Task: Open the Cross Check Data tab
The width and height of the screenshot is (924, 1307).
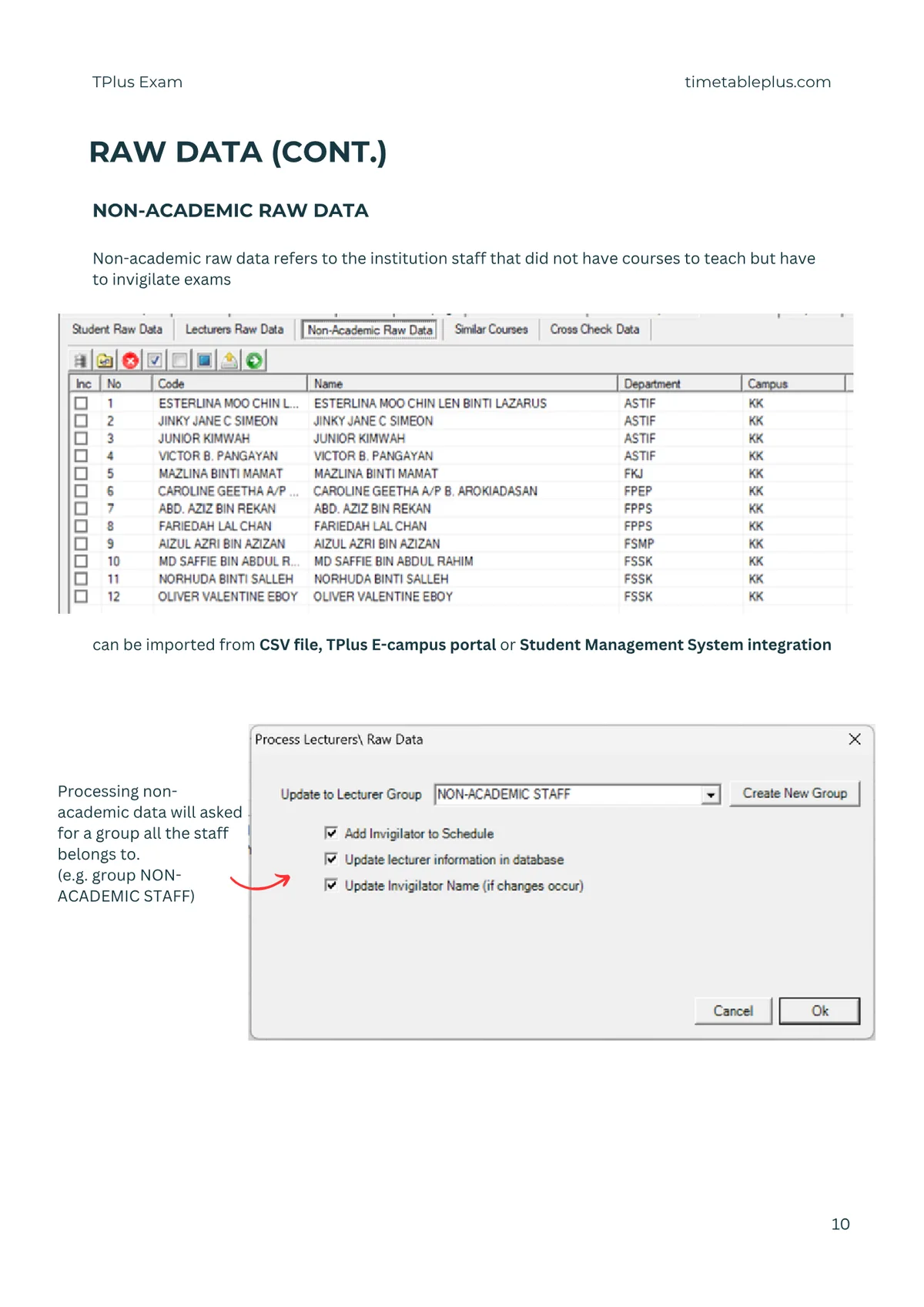Action: (x=594, y=330)
